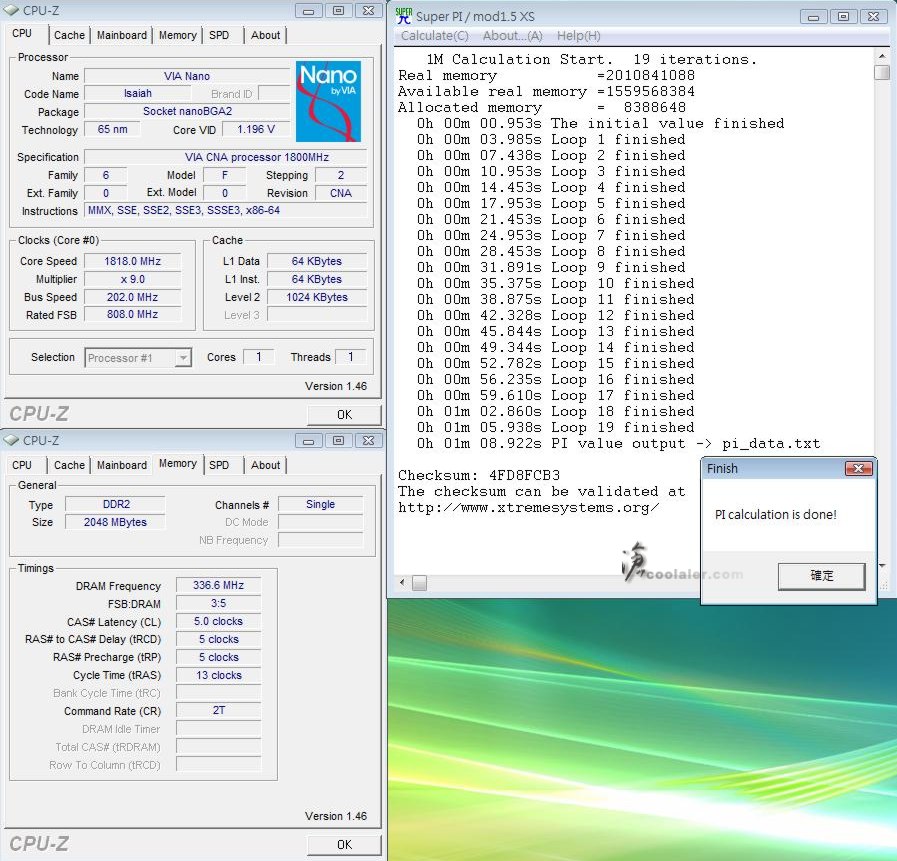Open About tab in CPU-Z memory timings window
897x861 pixels.
tap(265, 465)
